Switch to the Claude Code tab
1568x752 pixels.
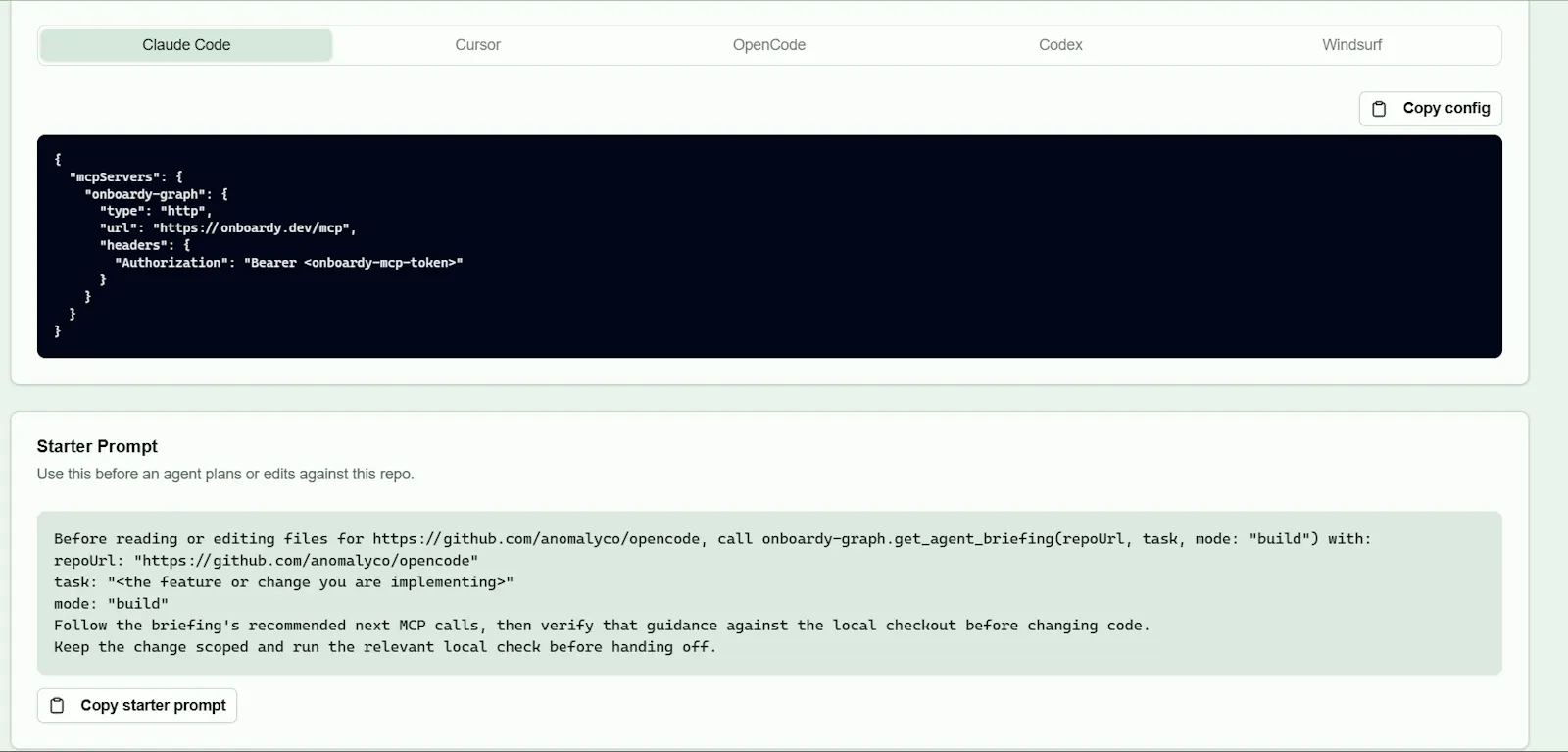[186, 45]
